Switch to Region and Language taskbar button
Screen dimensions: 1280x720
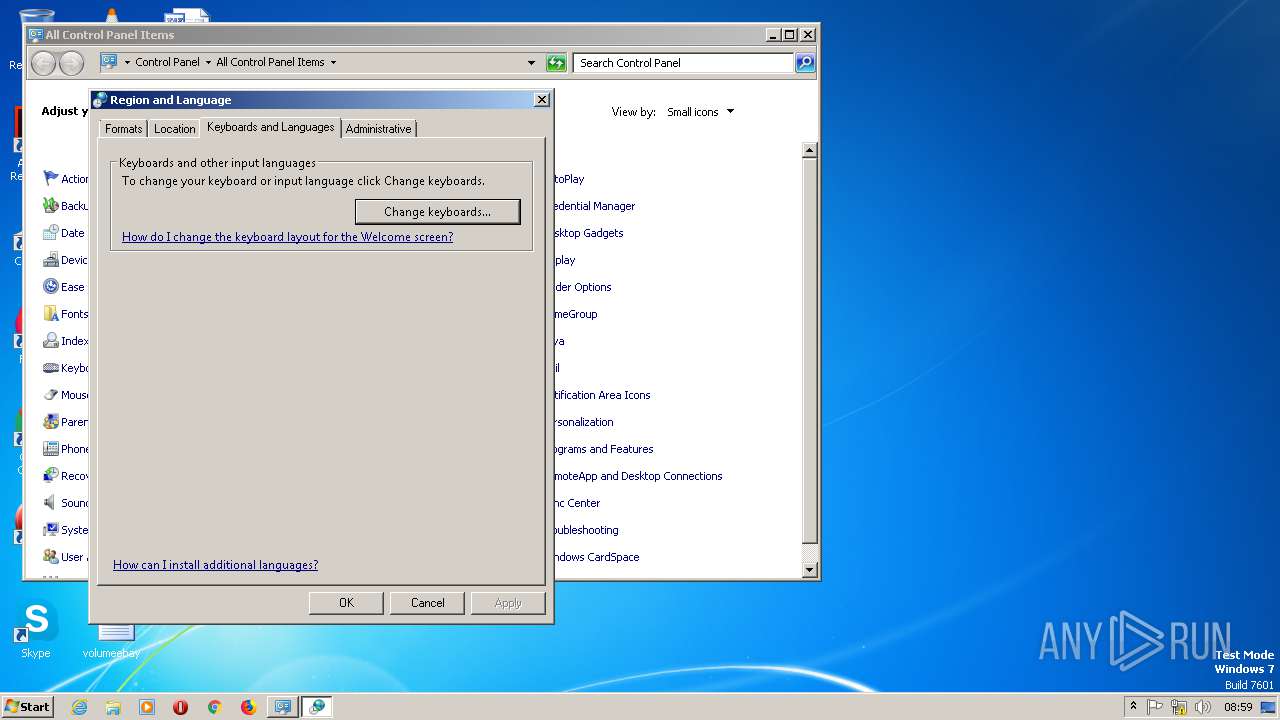pyautogui.click(x=317, y=707)
